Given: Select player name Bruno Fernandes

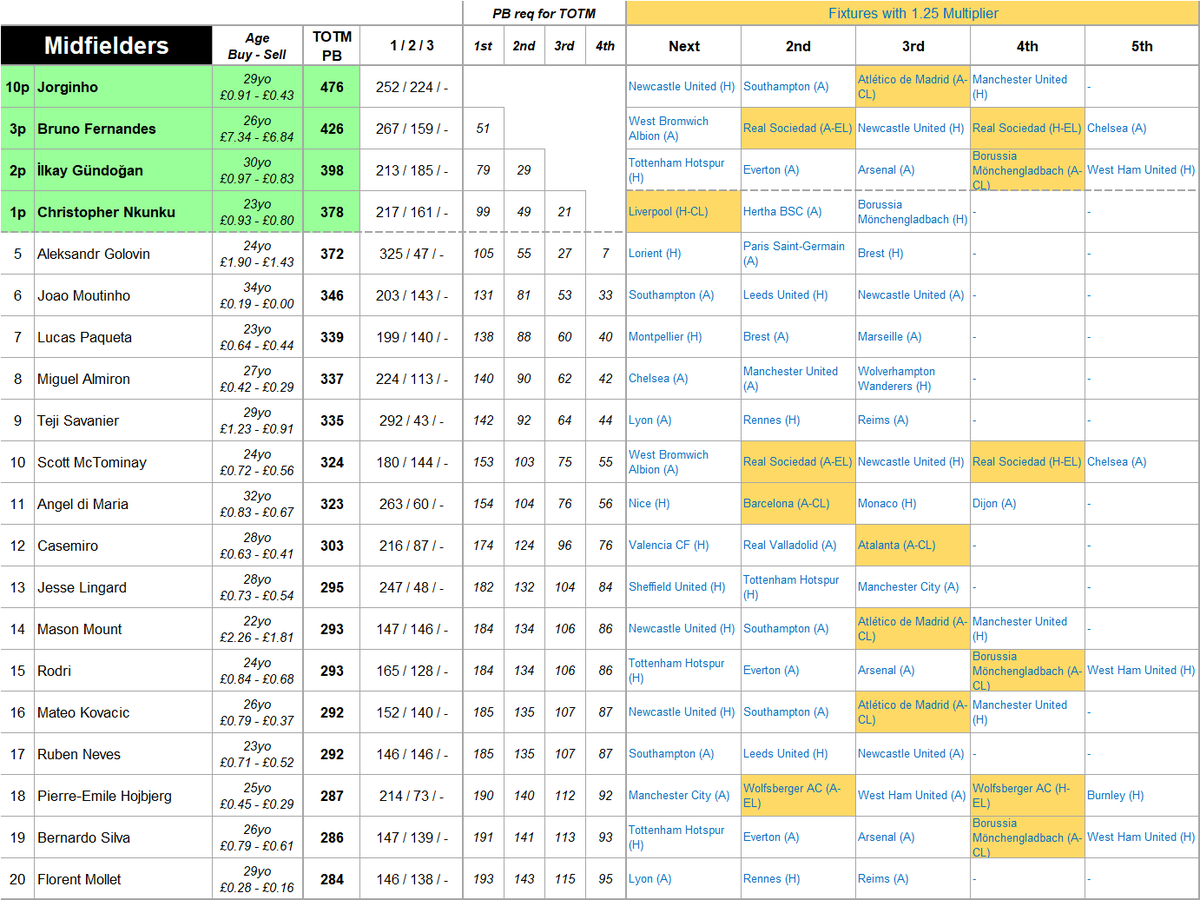Looking at the screenshot, I should click(x=97, y=129).
